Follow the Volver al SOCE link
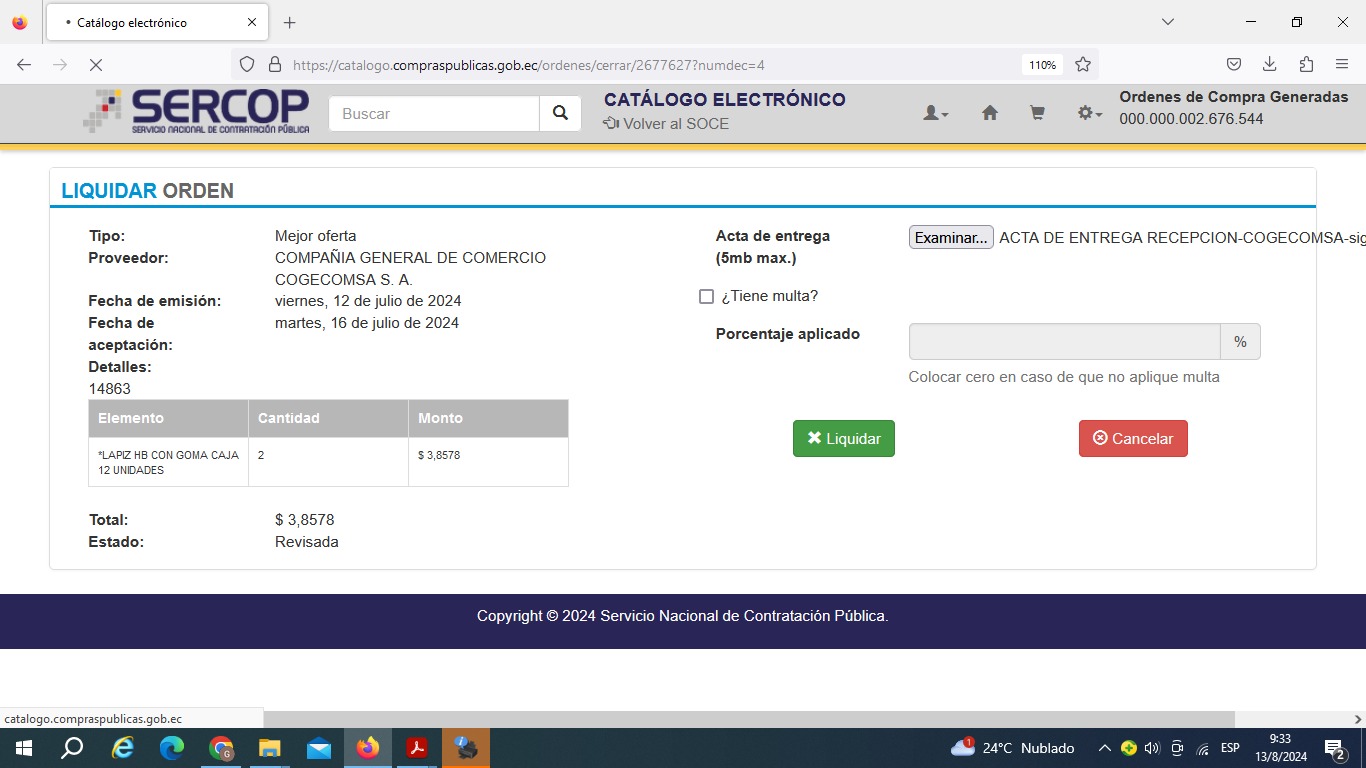 [666, 124]
